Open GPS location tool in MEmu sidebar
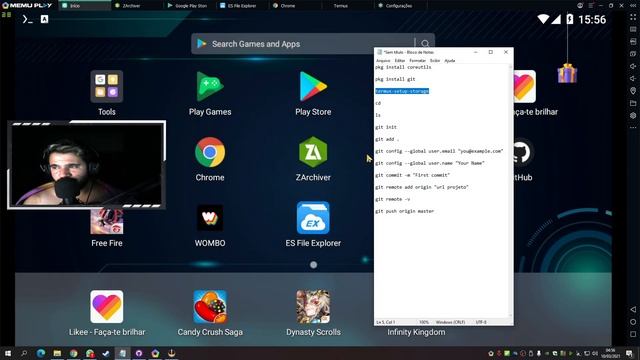Screen dimensions: 640x360 (633, 91)
